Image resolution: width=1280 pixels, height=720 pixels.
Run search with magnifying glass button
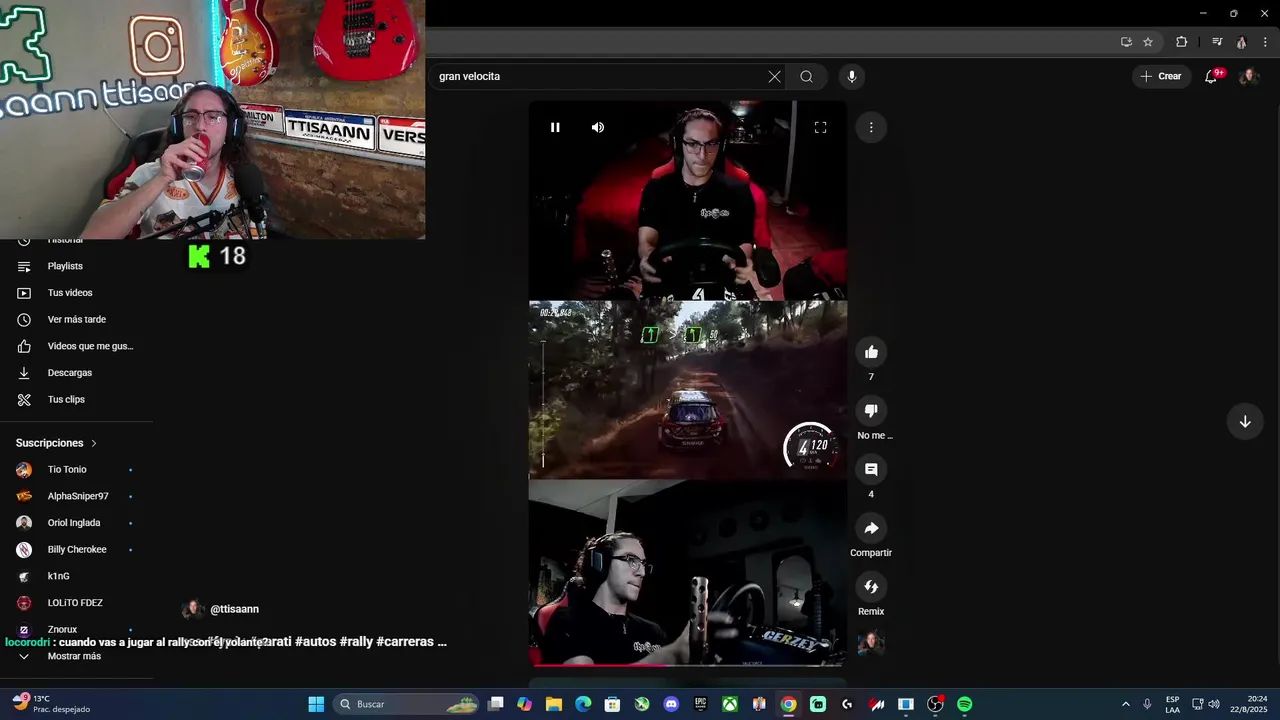[806, 76]
